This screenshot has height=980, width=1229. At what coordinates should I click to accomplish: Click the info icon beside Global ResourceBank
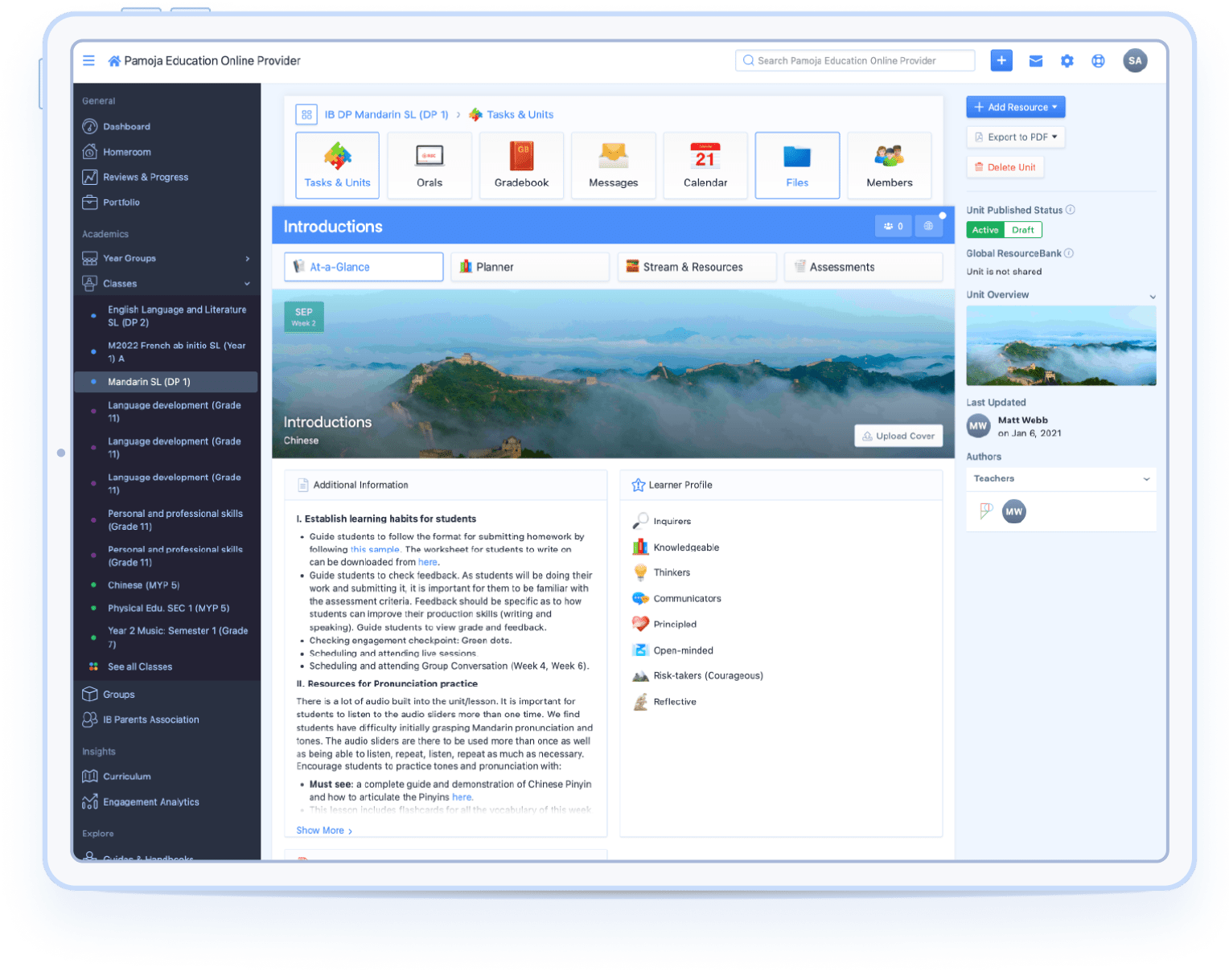pos(1069,253)
